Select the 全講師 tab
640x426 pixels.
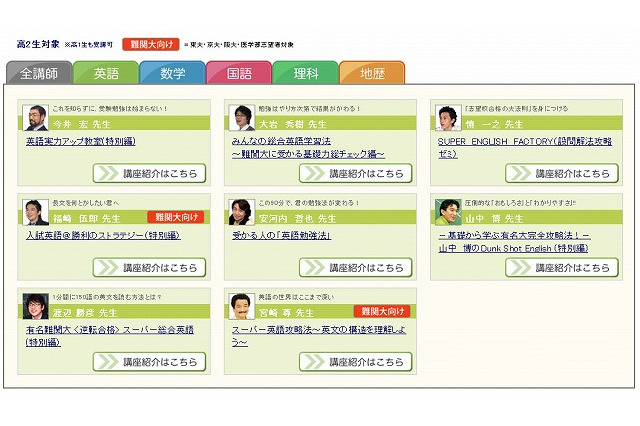point(39,73)
